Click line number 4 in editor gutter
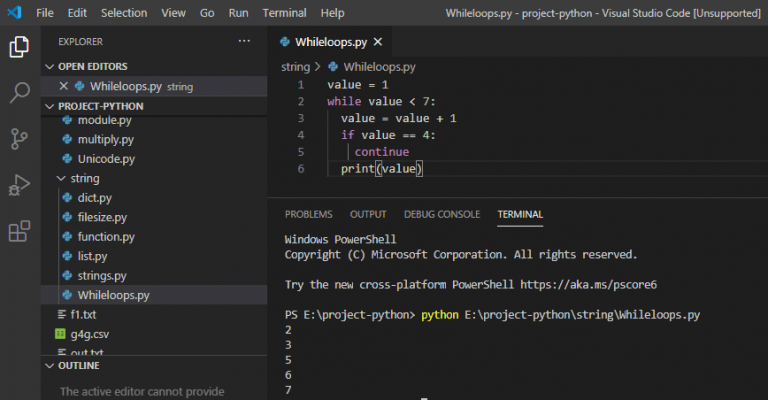This screenshot has width=768, height=400. (301, 135)
